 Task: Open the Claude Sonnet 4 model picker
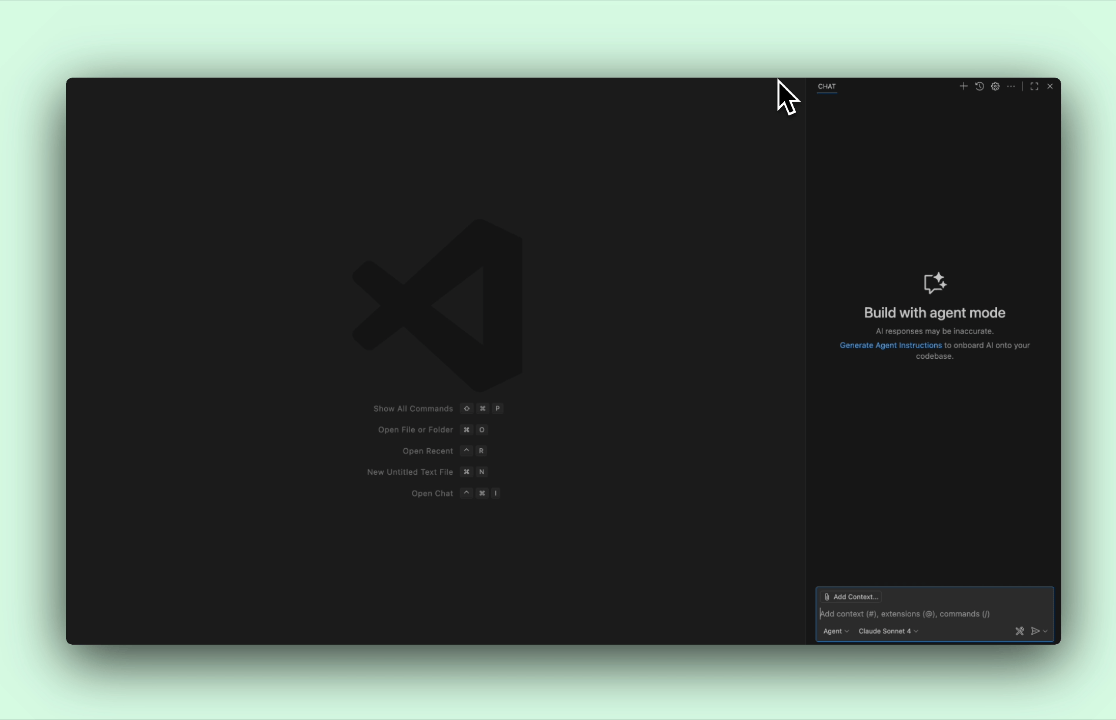[x=888, y=631]
